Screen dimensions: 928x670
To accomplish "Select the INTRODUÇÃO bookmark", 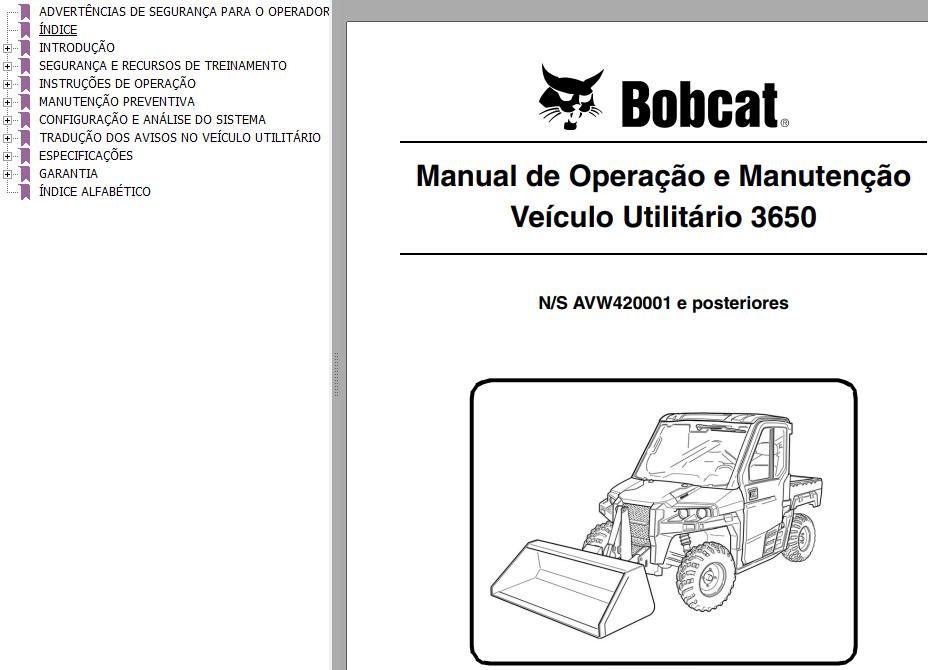I will [77, 47].
